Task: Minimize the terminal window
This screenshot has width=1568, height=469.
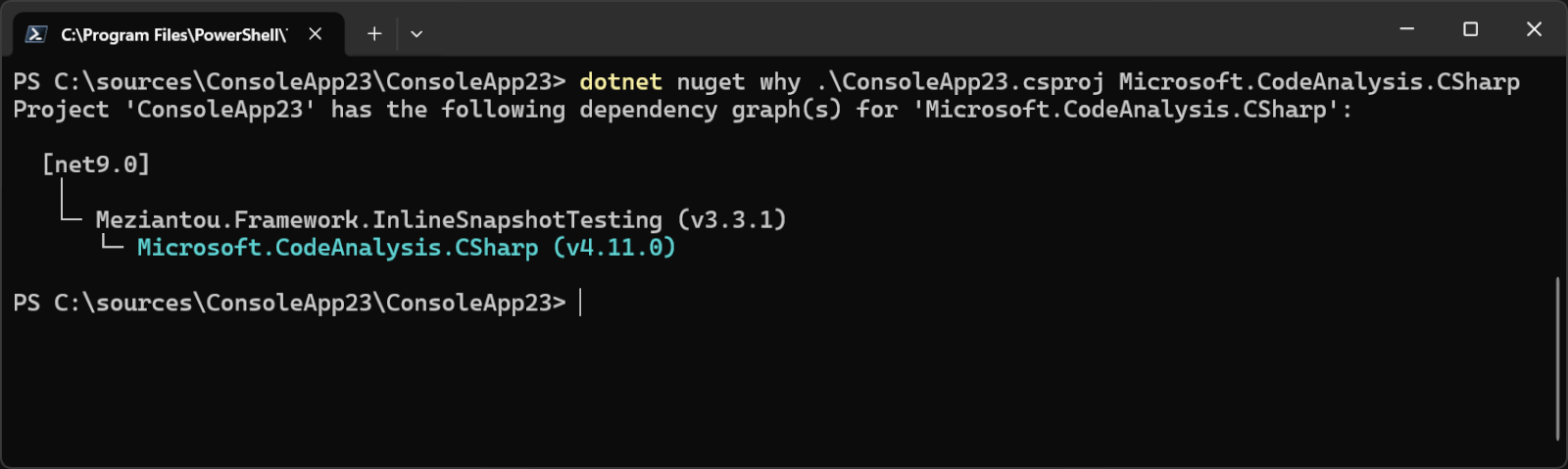Action: point(1407,29)
